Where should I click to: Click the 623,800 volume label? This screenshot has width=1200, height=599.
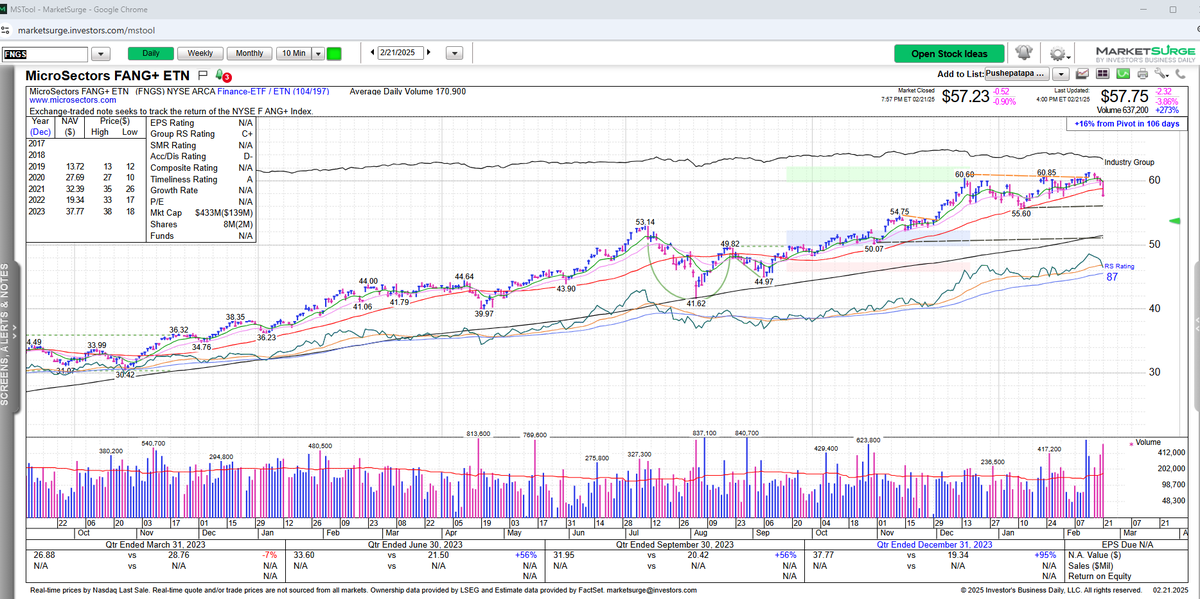867,440
